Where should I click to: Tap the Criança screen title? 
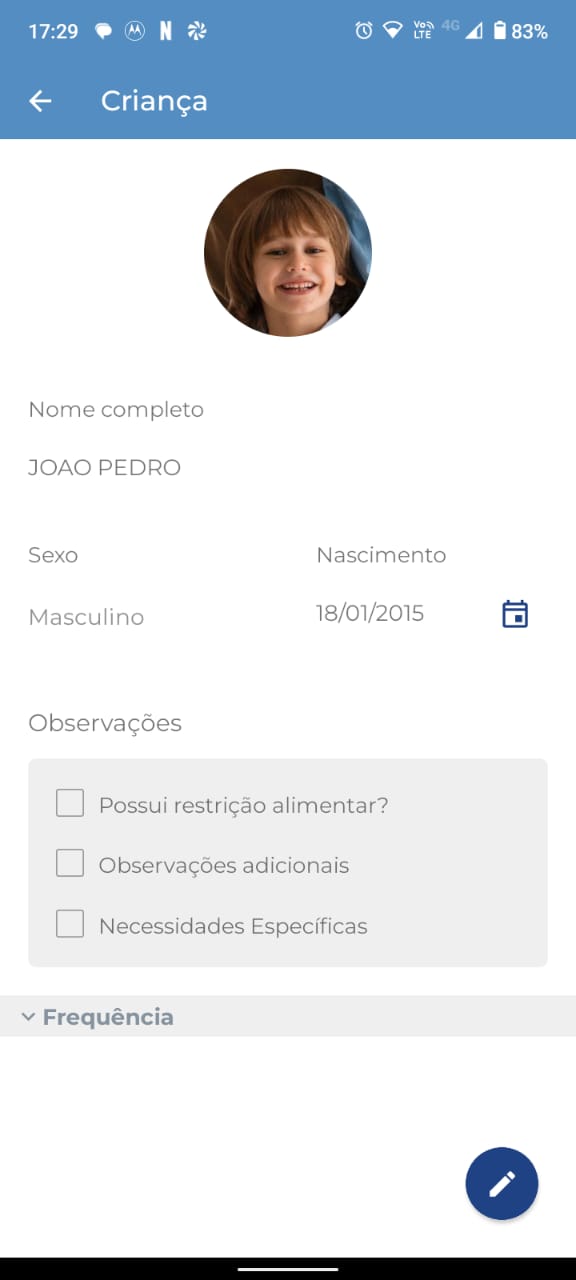tap(154, 101)
